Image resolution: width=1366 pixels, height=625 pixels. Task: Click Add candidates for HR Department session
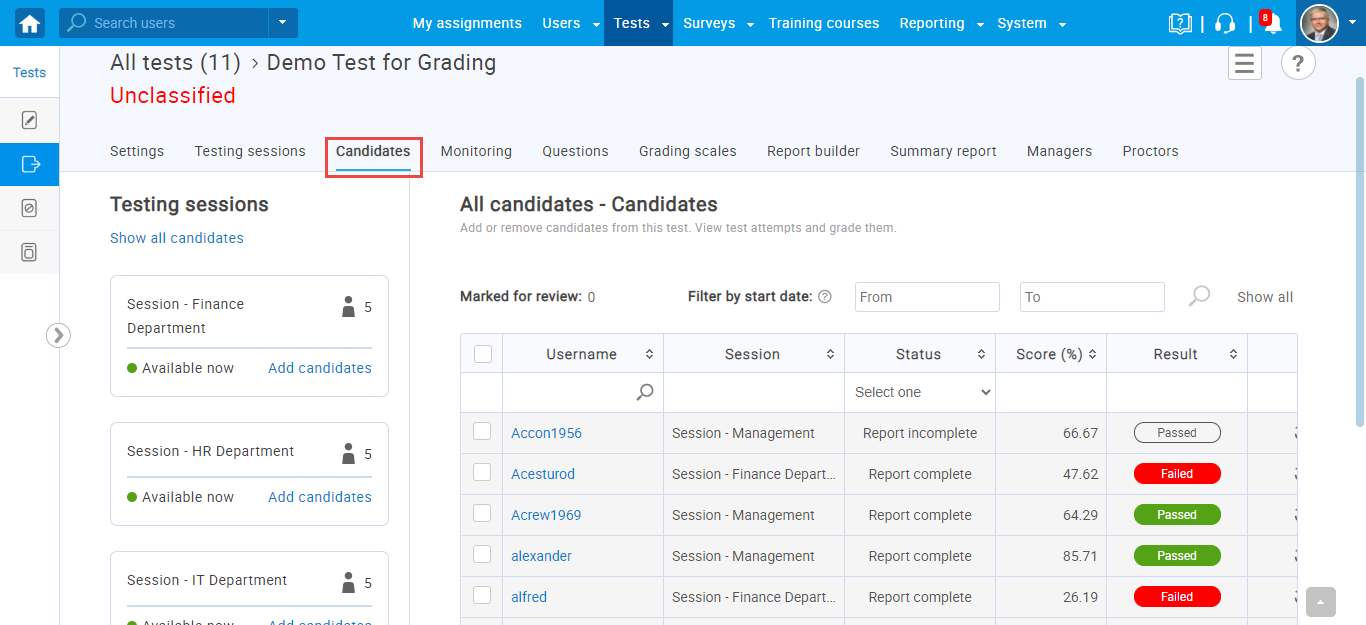pyautogui.click(x=319, y=497)
